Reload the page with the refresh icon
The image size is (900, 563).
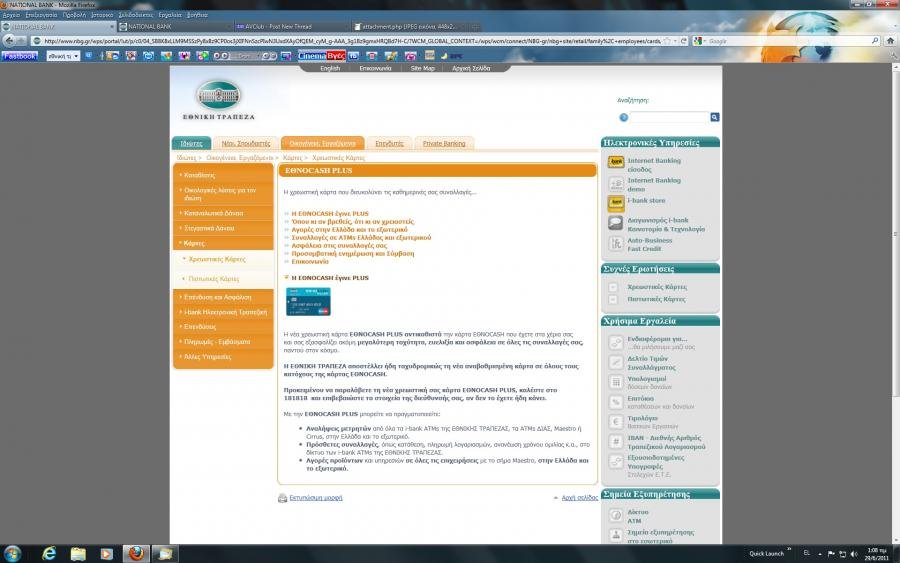tap(684, 41)
